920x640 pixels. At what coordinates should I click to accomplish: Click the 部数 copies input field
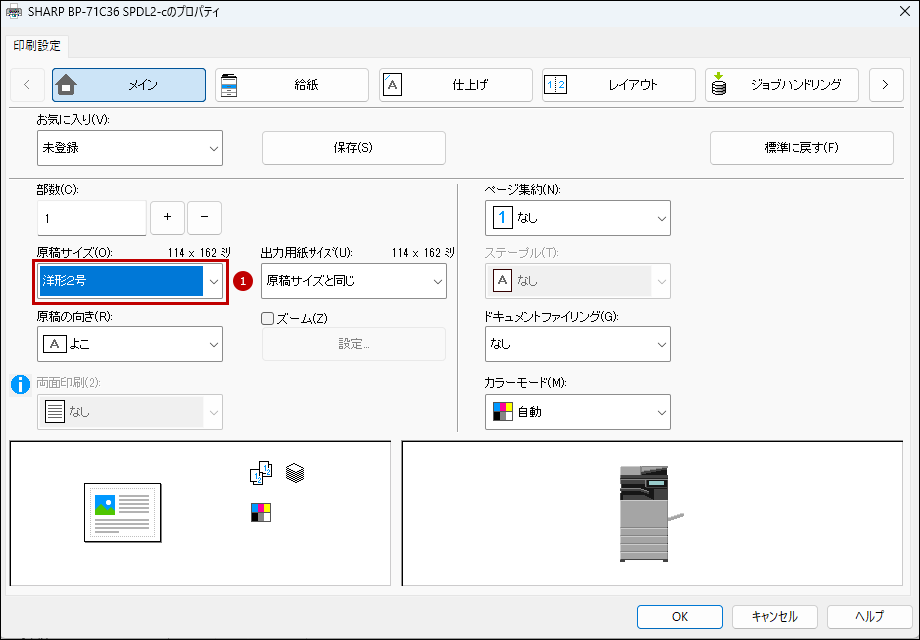coord(91,217)
